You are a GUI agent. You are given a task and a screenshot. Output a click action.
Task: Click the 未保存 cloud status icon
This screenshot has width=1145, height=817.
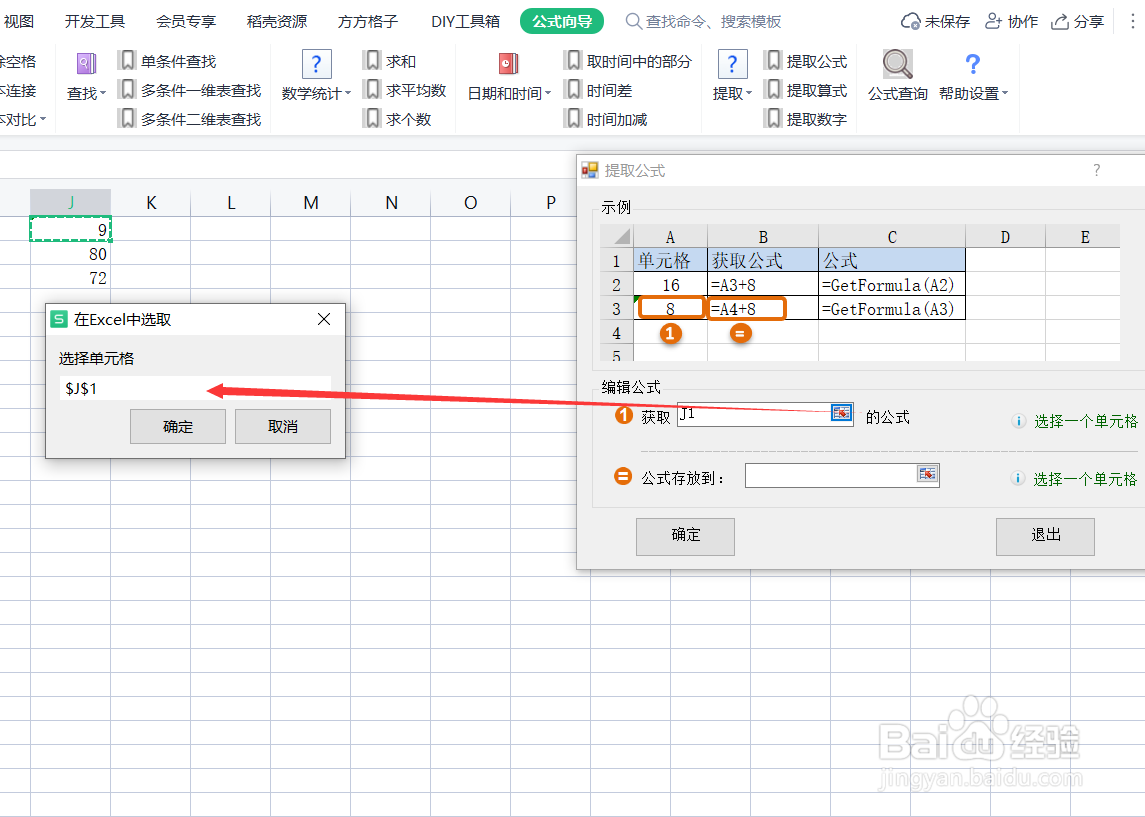pos(911,21)
